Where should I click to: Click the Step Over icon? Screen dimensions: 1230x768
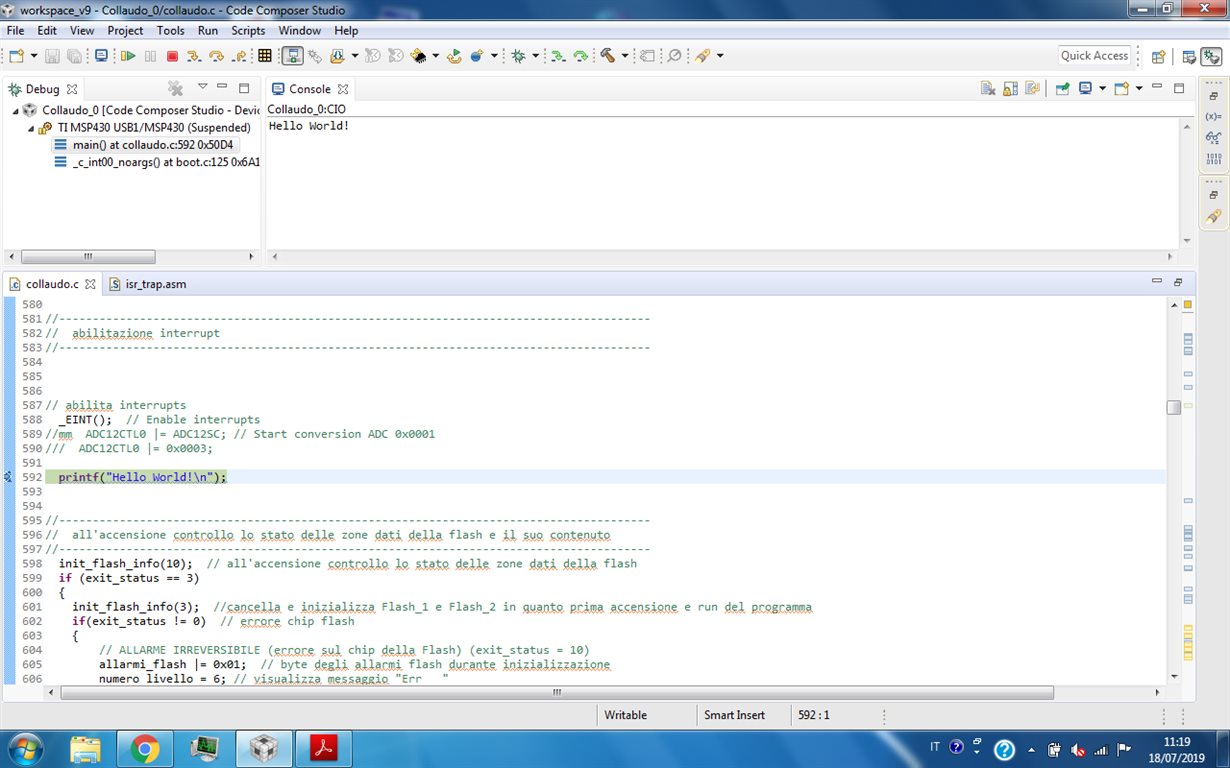point(216,56)
